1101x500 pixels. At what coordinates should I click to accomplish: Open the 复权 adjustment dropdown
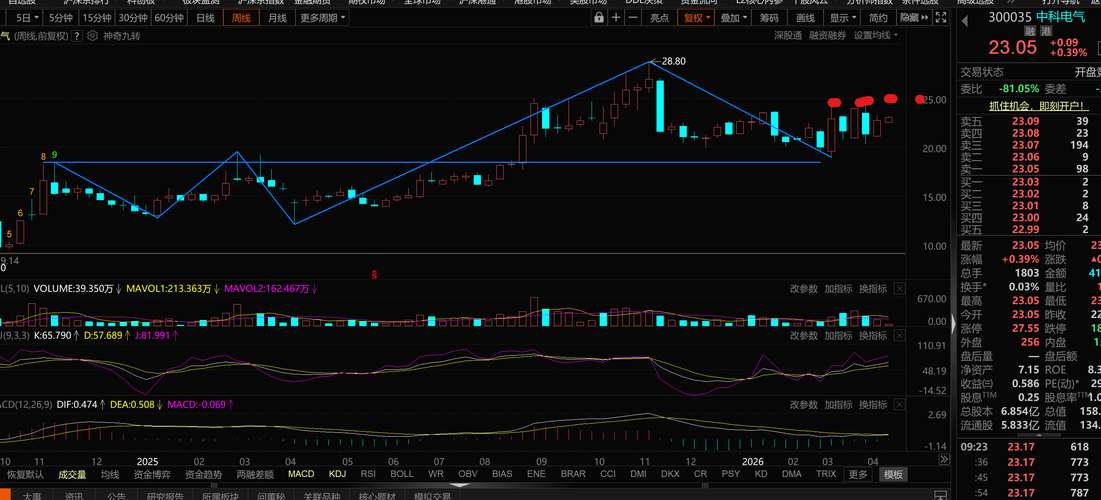pyautogui.click(x=695, y=18)
